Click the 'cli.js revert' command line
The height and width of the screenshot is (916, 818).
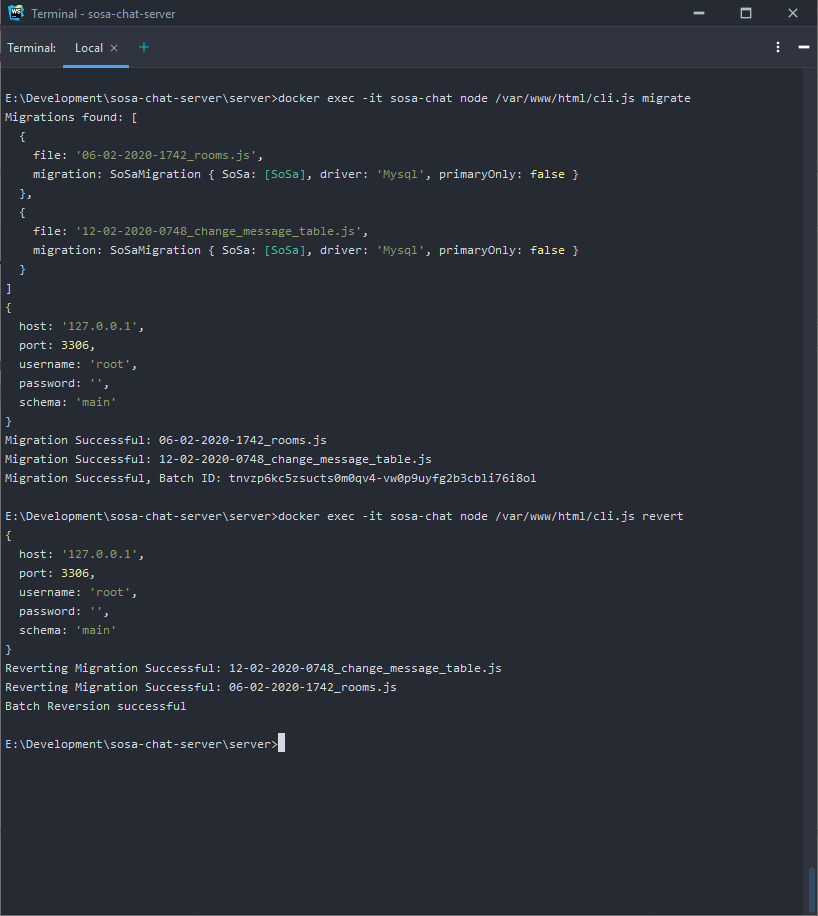tap(344, 516)
